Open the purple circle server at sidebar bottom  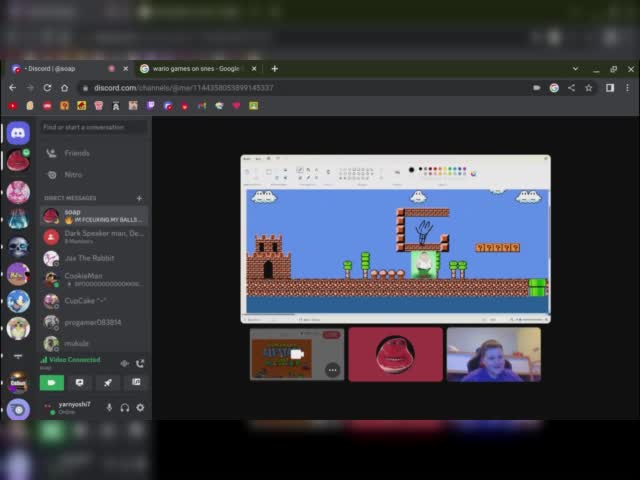pos(18,409)
